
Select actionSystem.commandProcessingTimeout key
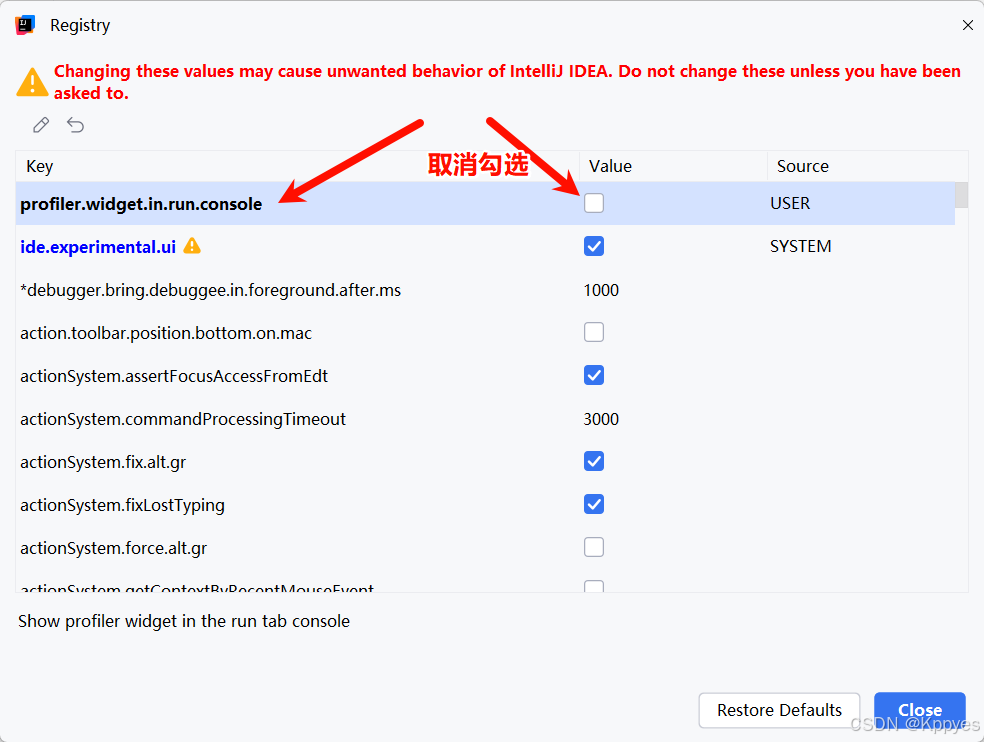point(183,419)
